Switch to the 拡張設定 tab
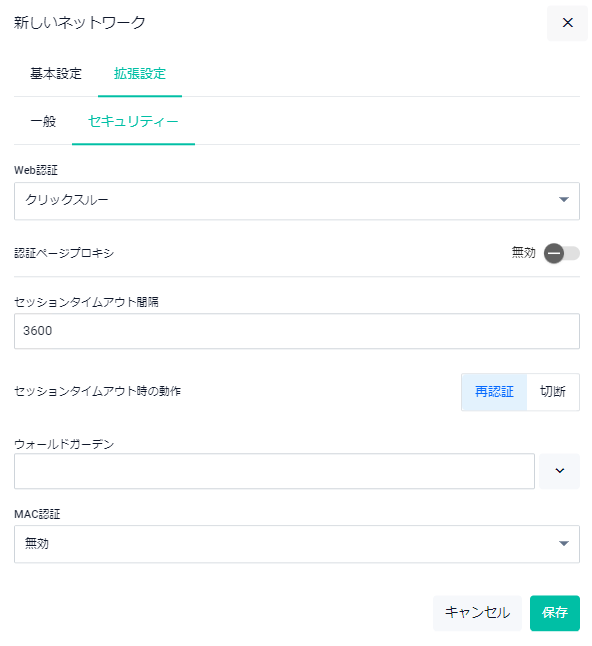 point(140,74)
